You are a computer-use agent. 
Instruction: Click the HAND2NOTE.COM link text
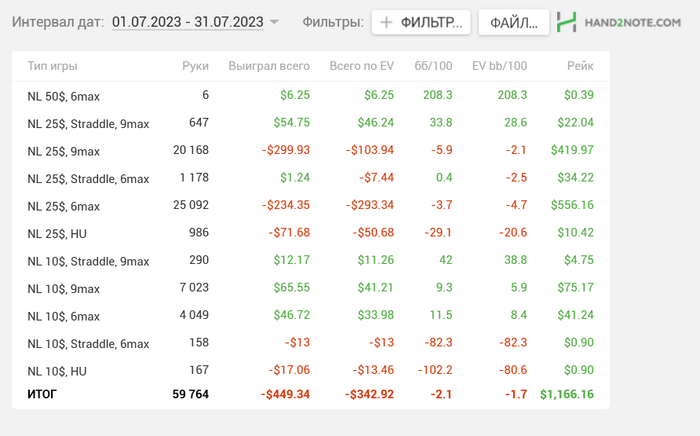[x=634, y=22]
